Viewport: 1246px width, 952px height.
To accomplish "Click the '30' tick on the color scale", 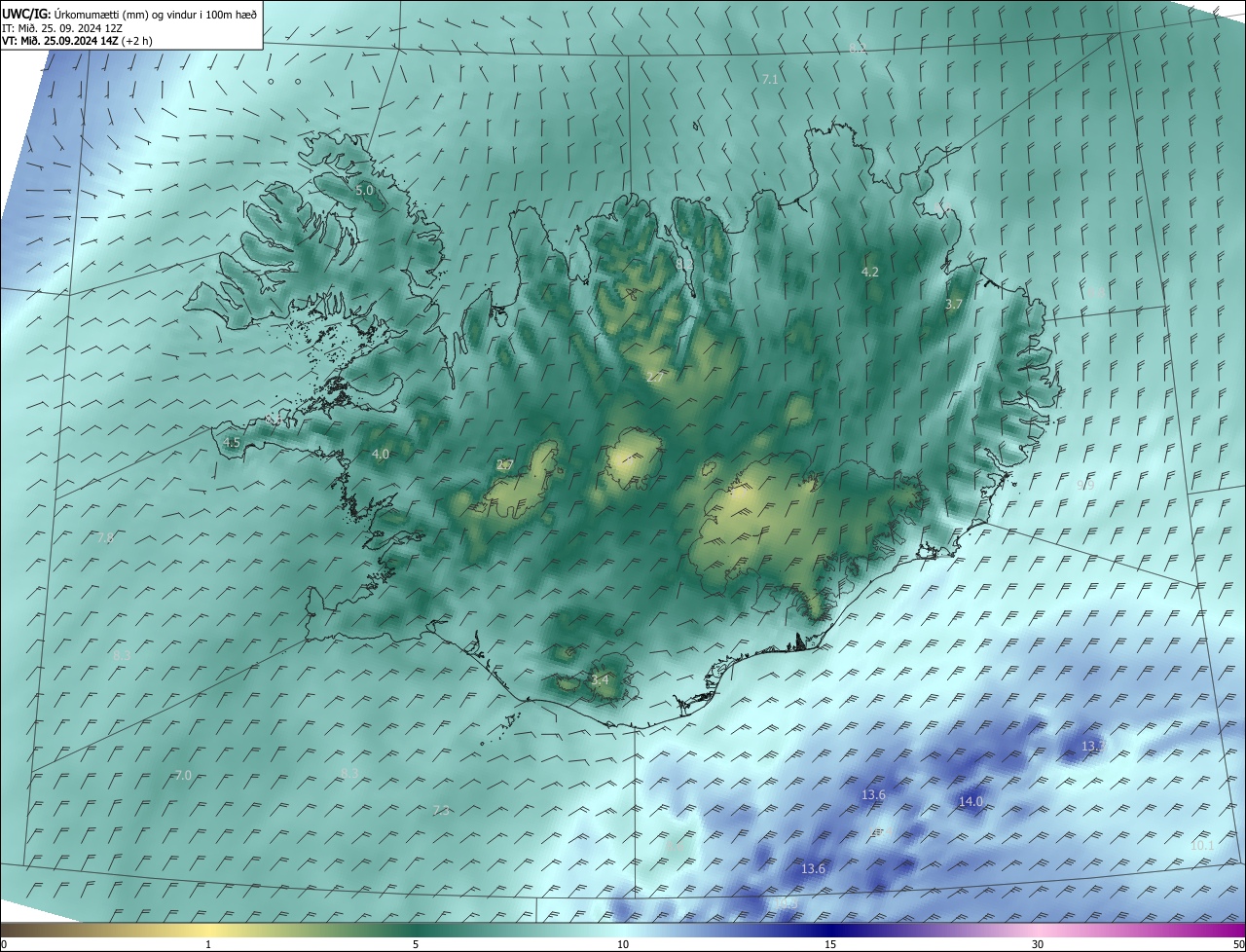I will pos(1038,944).
